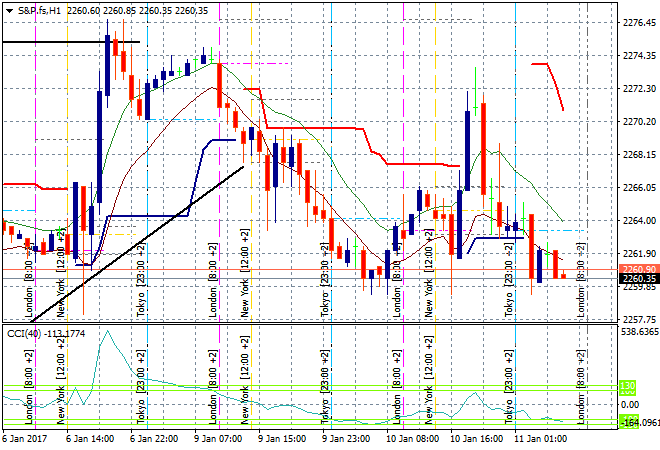Click the 2276.45 price scale label
Image resolution: width=660 pixels, height=450 pixels.
(638, 23)
